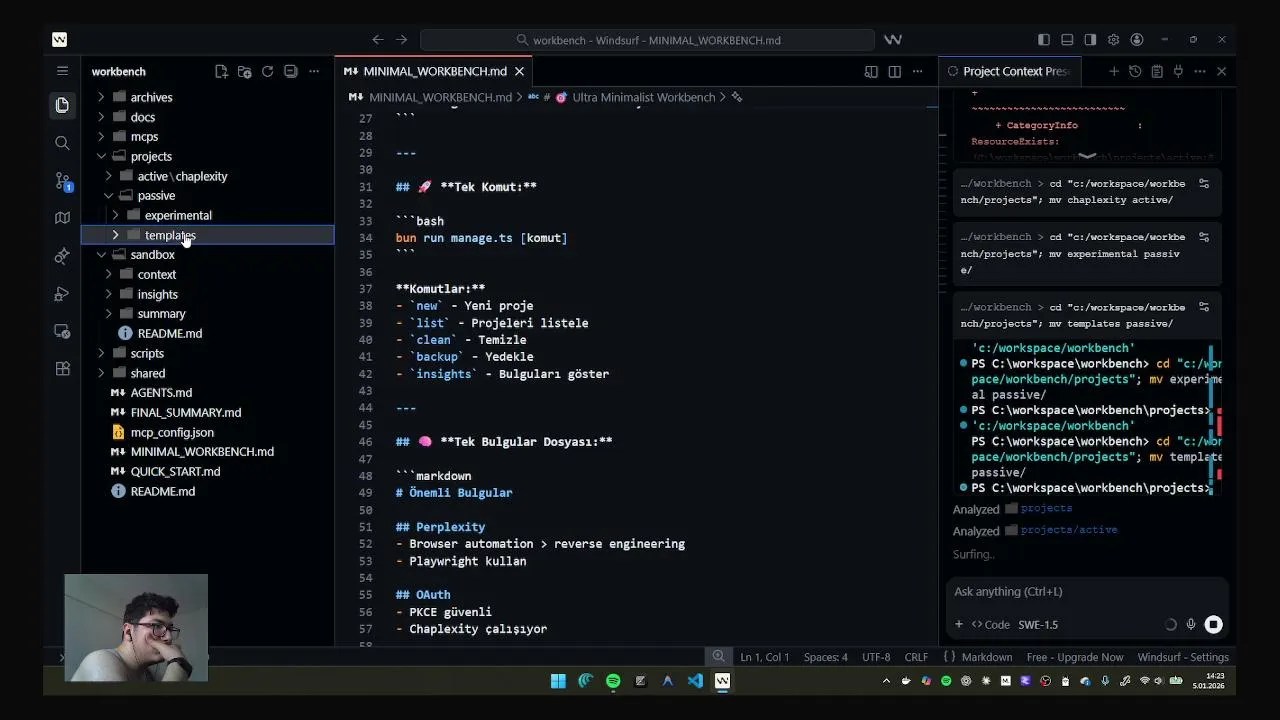Toggle bottom panel layout

[x=1067, y=40]
